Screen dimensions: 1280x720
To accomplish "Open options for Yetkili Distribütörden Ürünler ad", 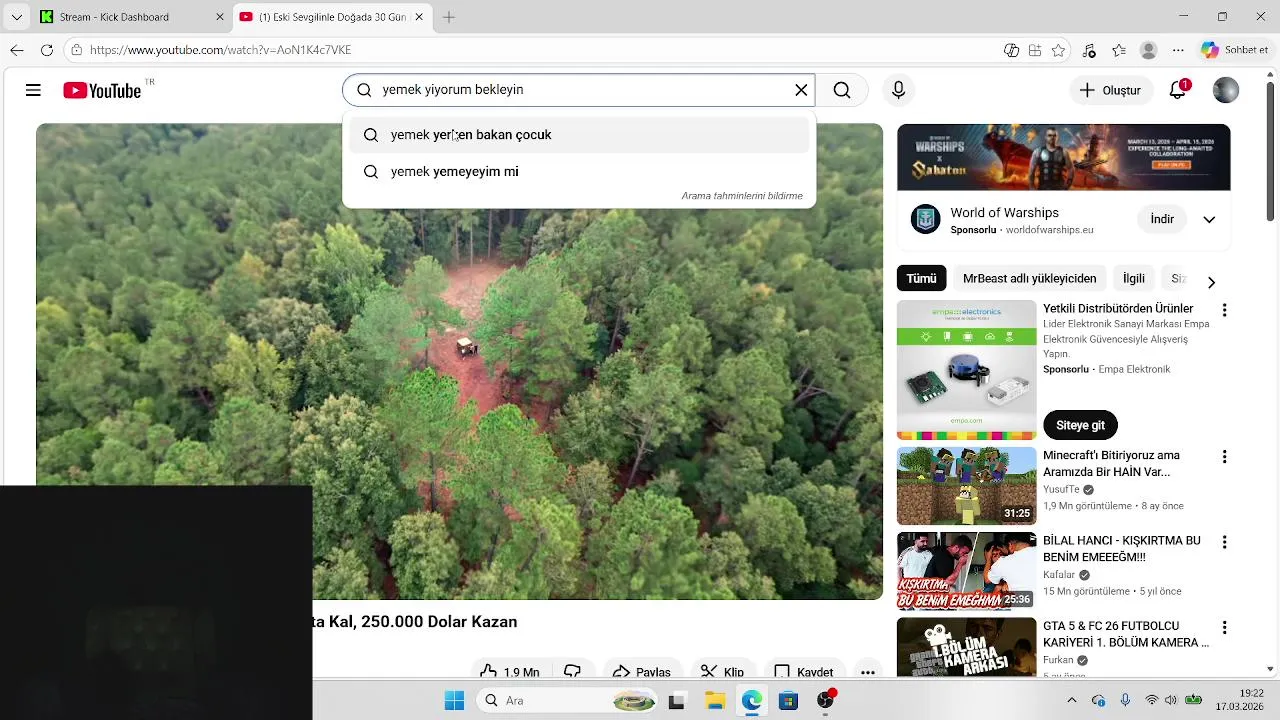I will point(1224,311).
